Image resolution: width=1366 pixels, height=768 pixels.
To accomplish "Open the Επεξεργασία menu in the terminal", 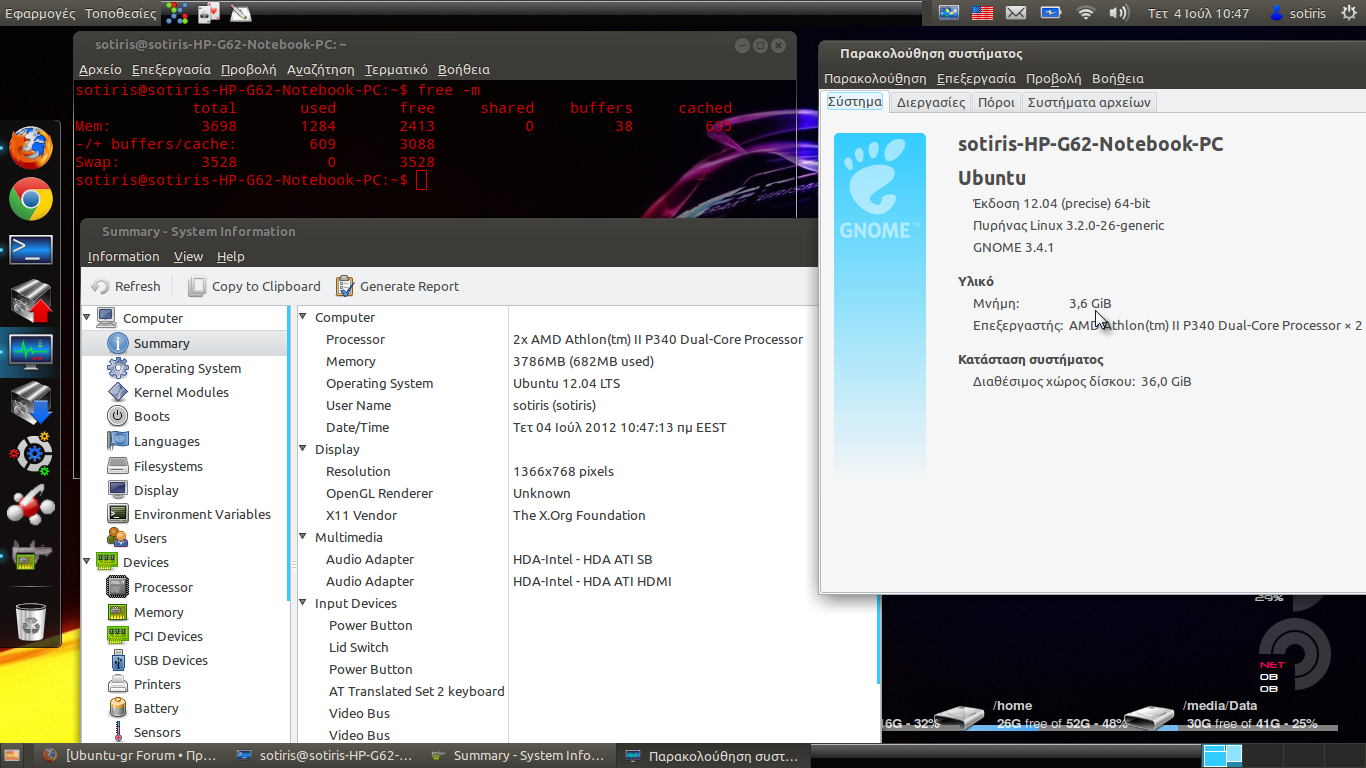I will coord(171,70).
